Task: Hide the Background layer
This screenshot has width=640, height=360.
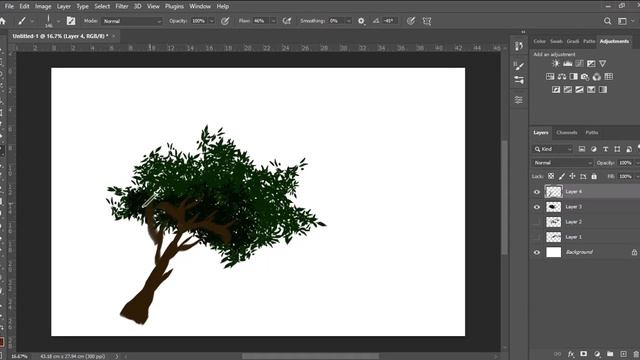Action: pos(537,252)
